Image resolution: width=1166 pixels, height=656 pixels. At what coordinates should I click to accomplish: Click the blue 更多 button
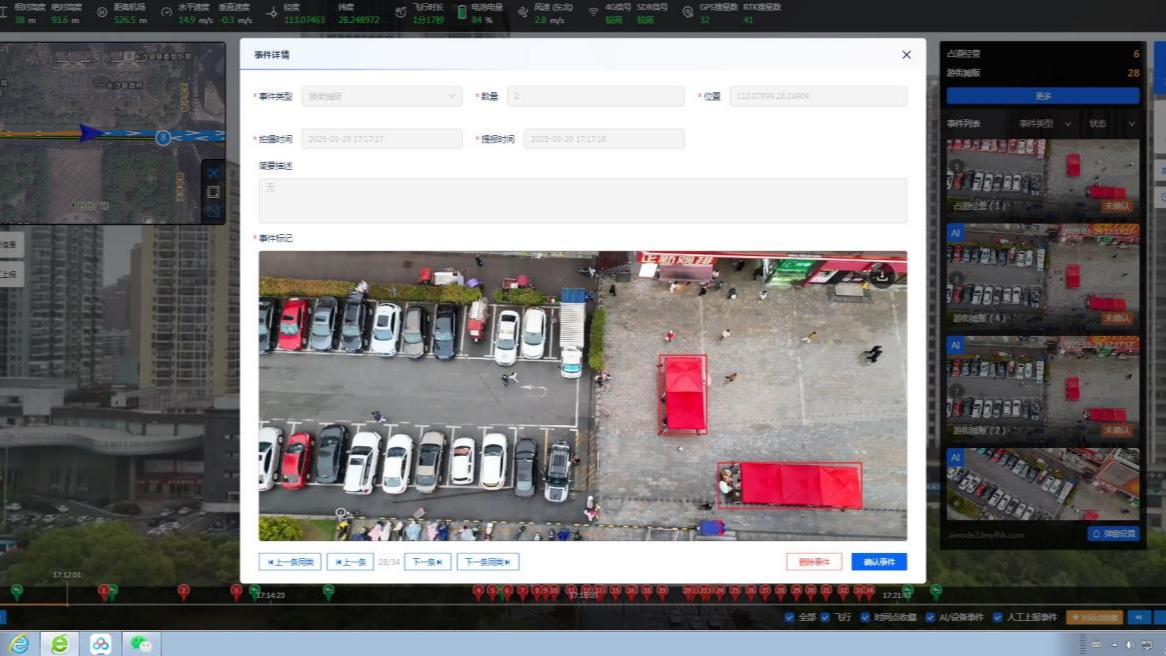(1043, 96)
